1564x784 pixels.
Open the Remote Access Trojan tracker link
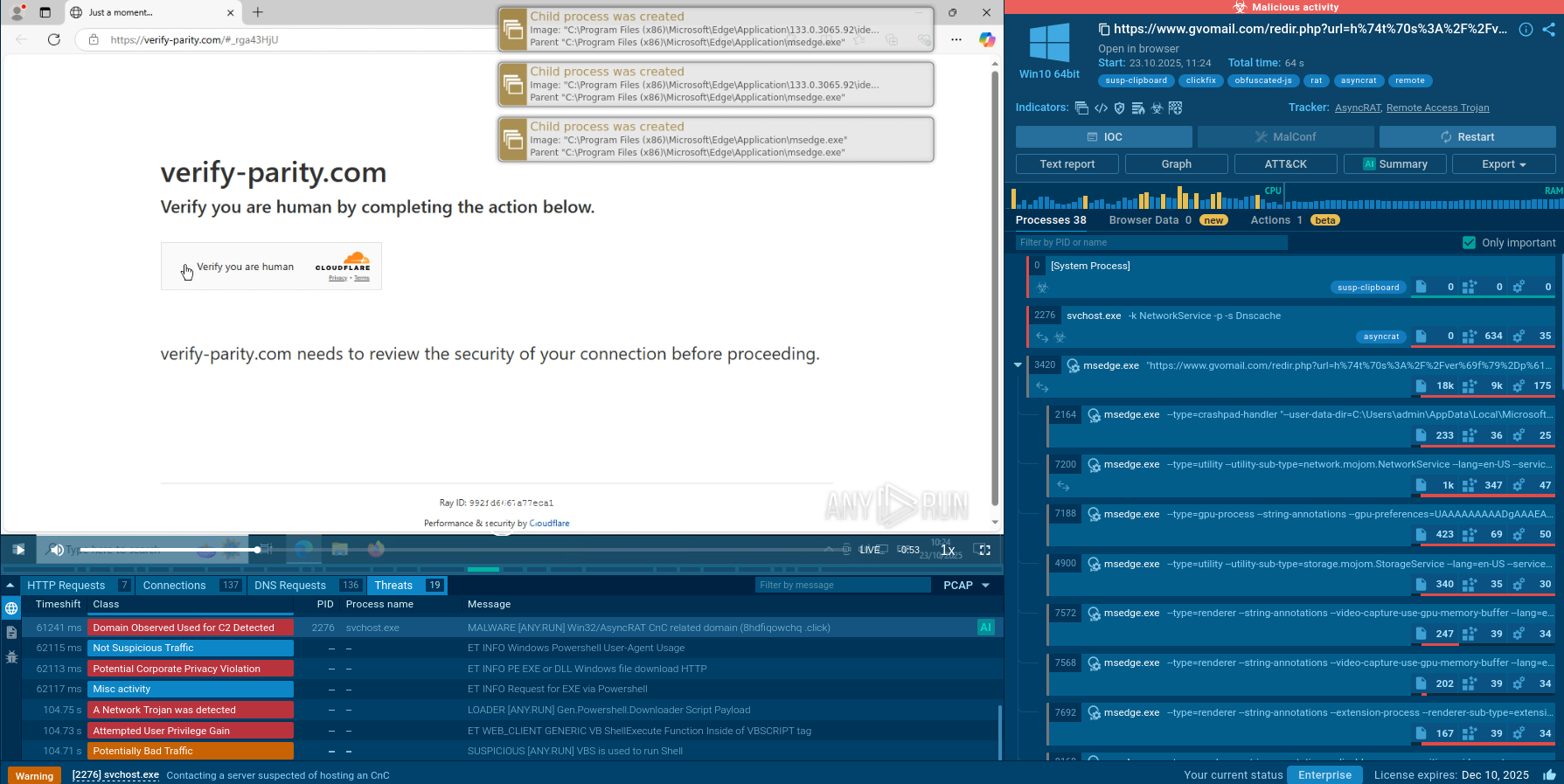click(1438, 108)
